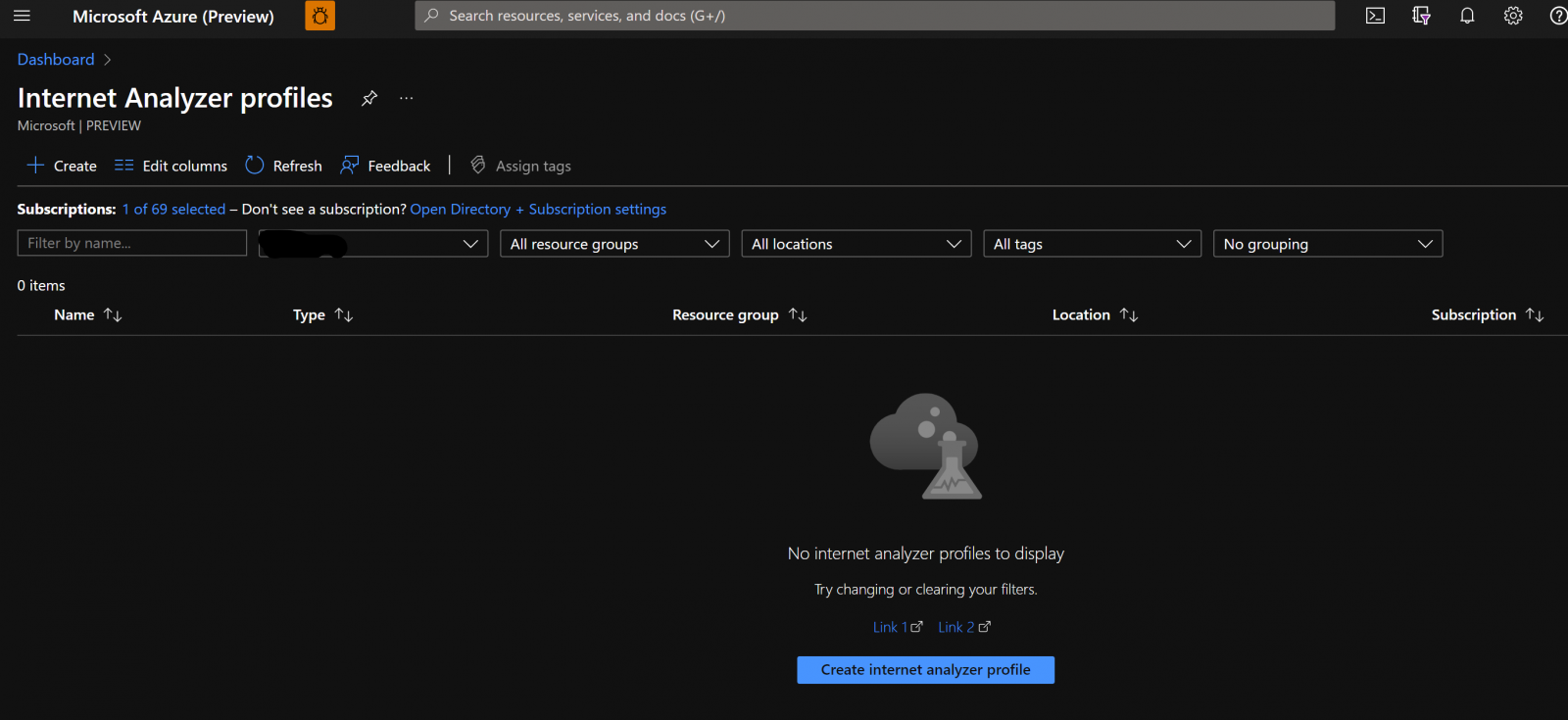Click Create in the command bar
This screenshot has height=720, width=1568.
62,166
